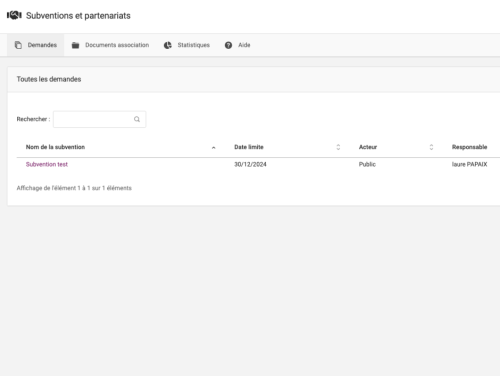
Task: Toggle sort arrows on Date limite column
Action: click(338, 147)
